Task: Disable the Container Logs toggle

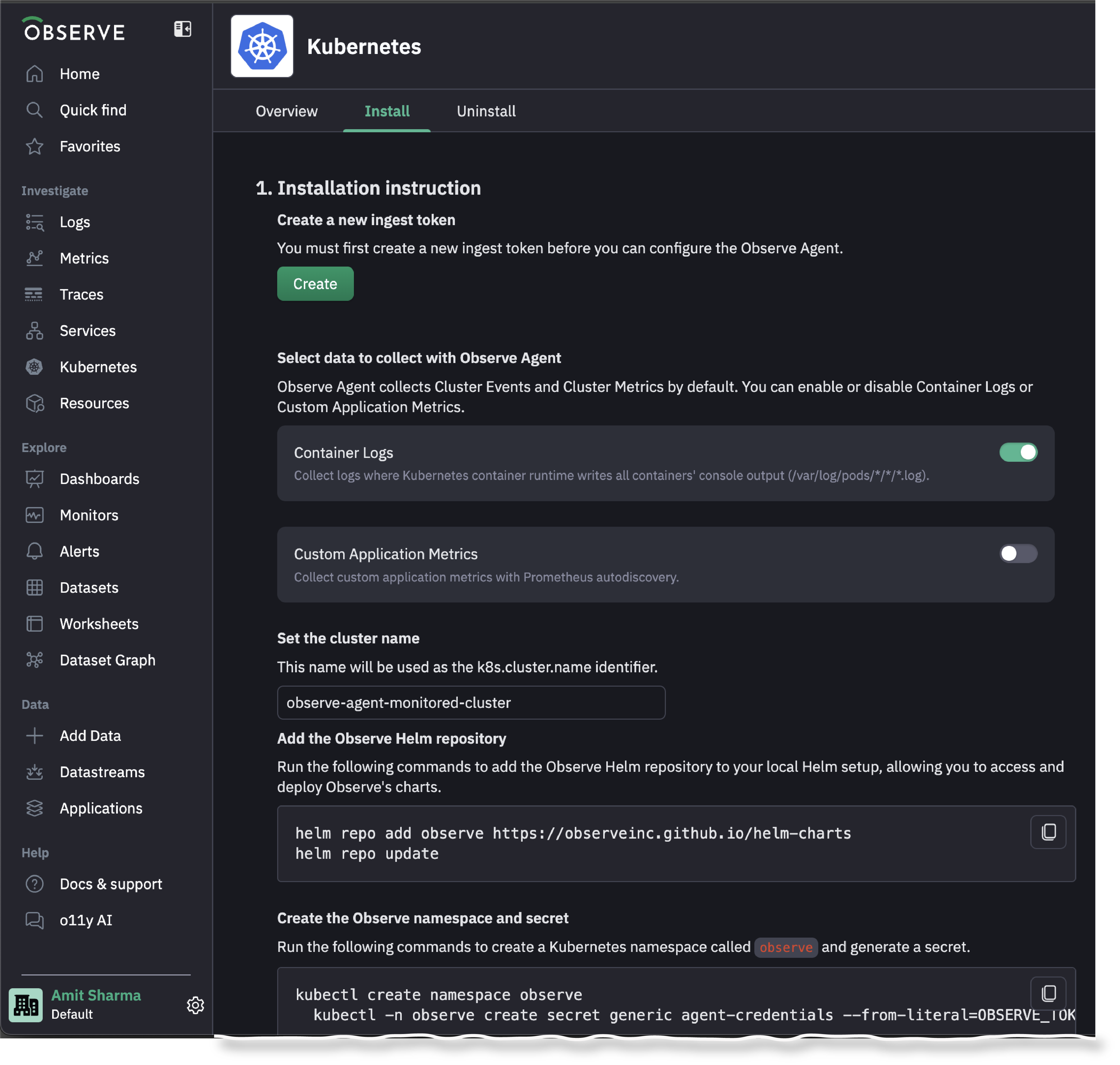Action: [1019, 453]
